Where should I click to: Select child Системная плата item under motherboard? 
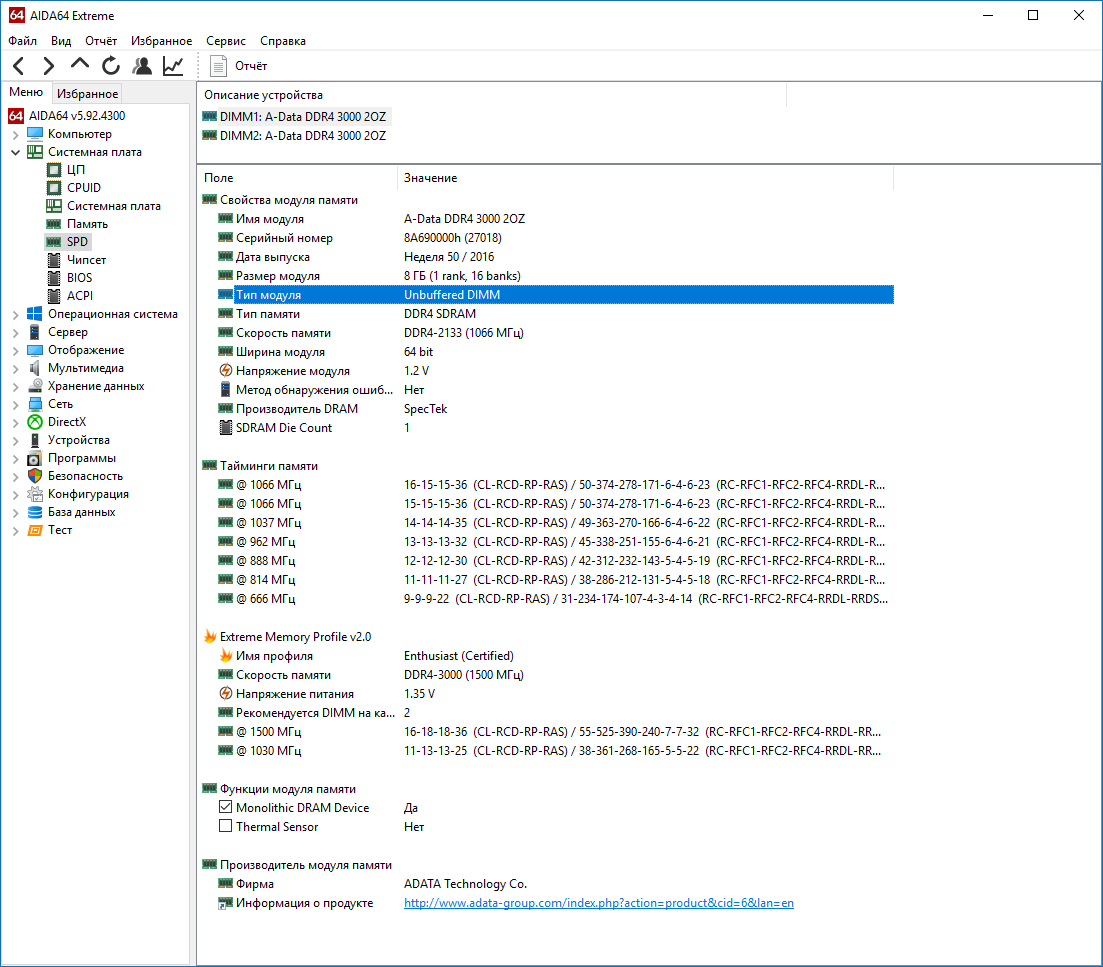point(114,206)
